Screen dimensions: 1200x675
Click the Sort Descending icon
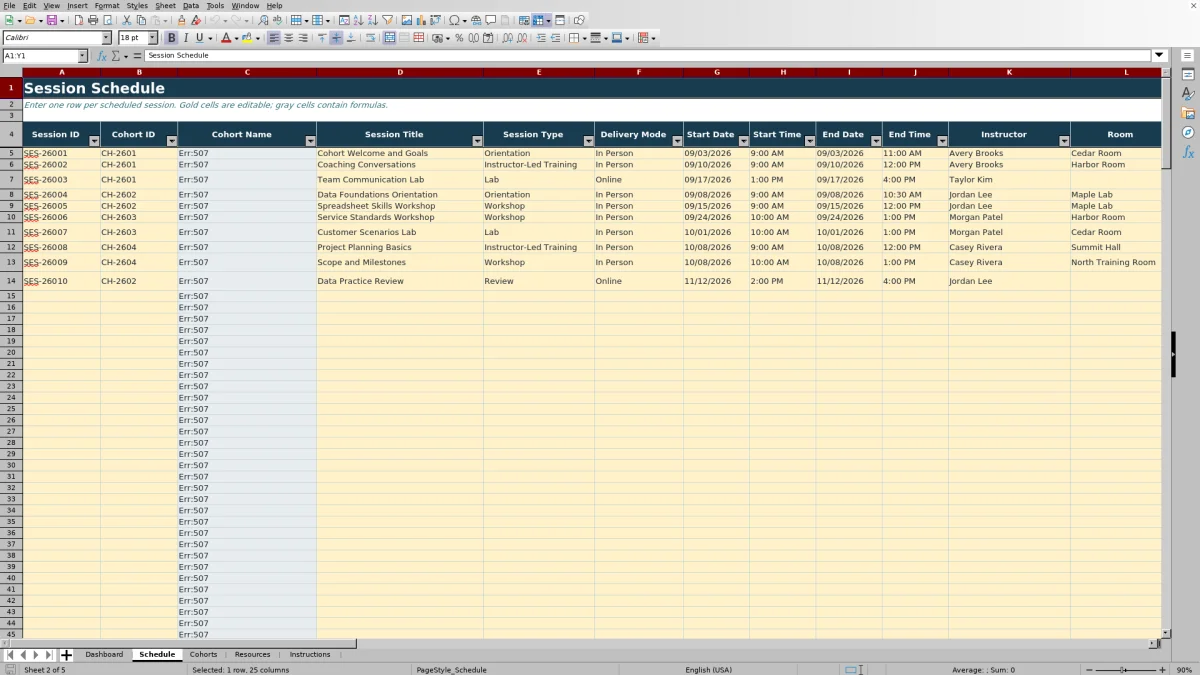372,20
